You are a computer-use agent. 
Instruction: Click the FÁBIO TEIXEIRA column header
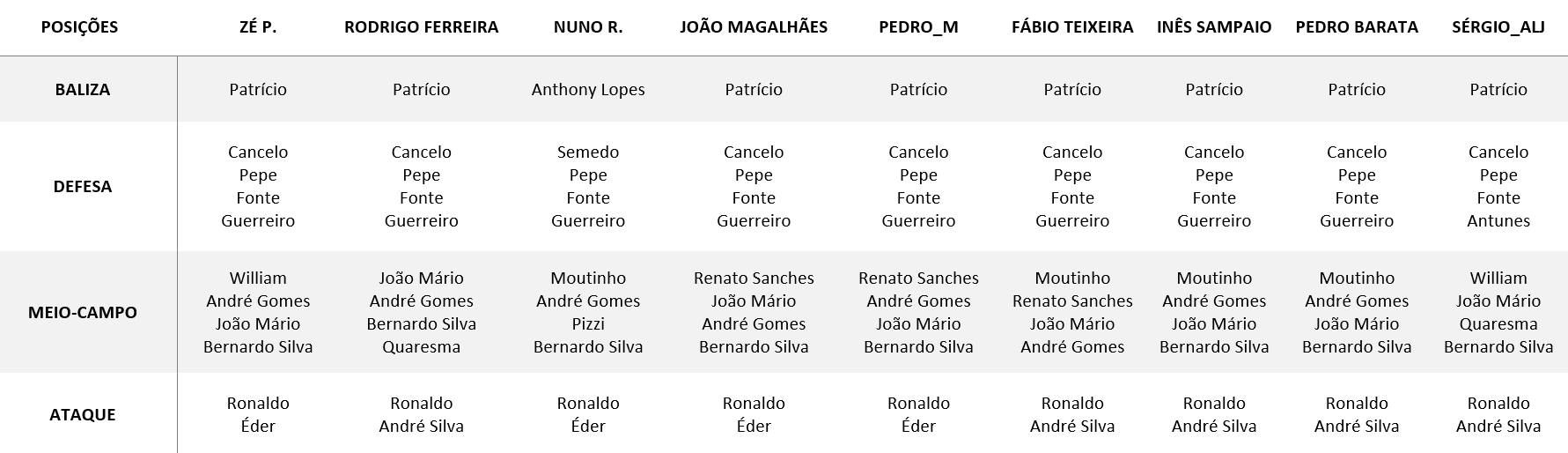(x=1072, y=27)
